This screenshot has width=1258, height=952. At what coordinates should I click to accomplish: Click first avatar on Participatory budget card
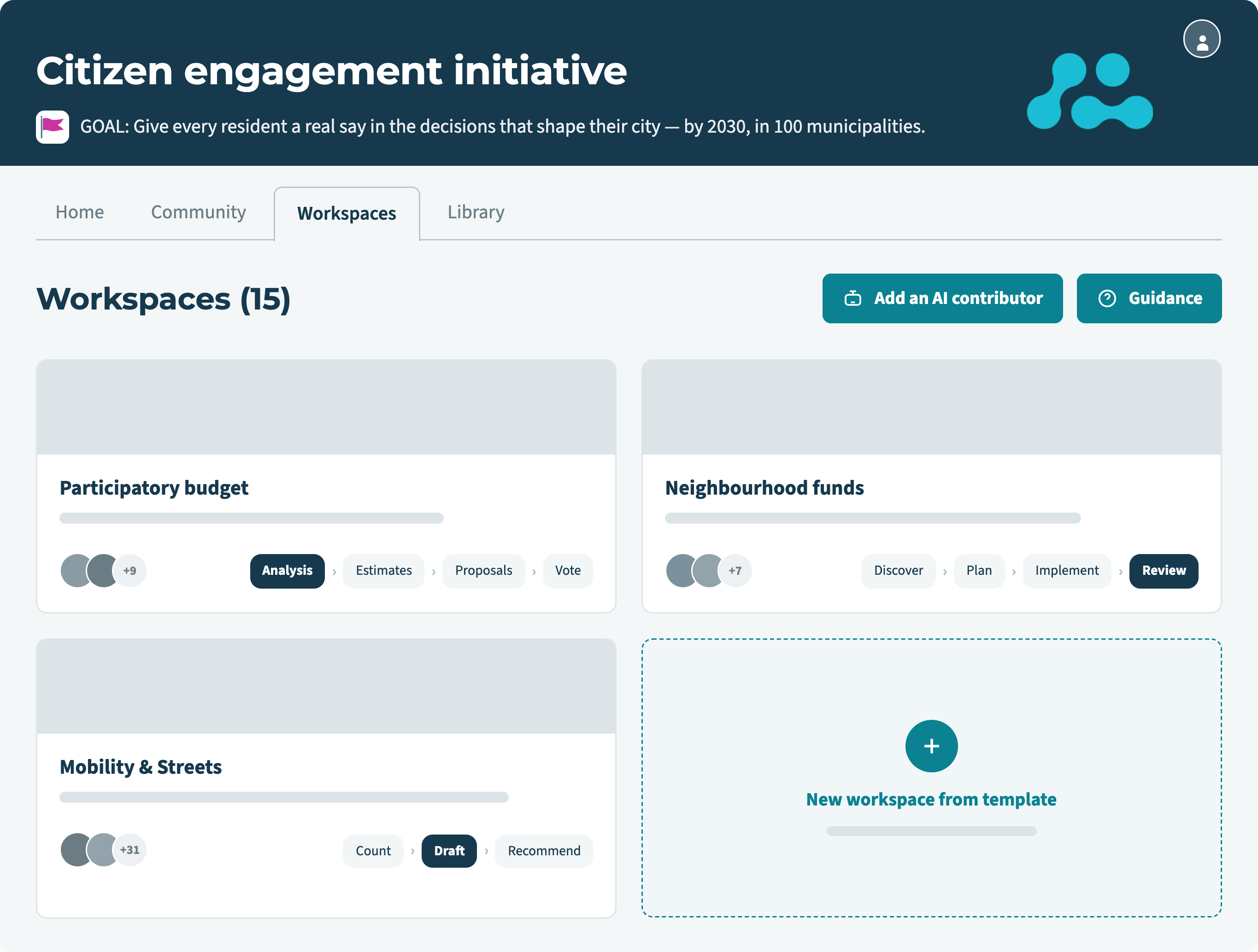click(75, 571)
